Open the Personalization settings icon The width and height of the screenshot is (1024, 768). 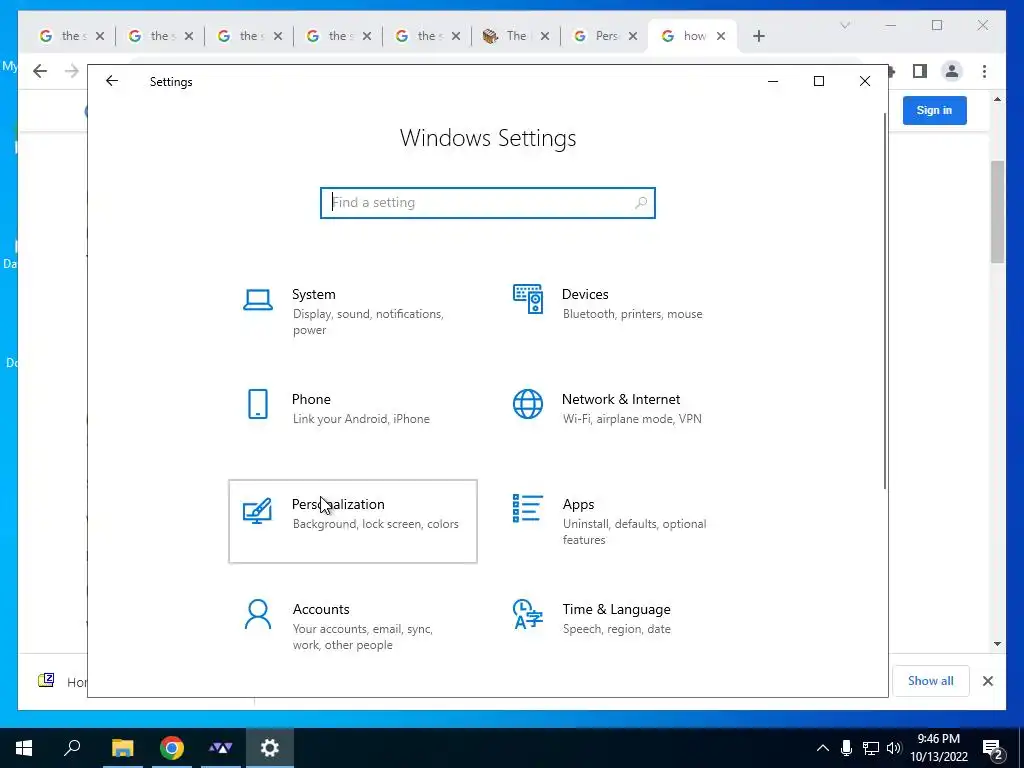(257, 510)
